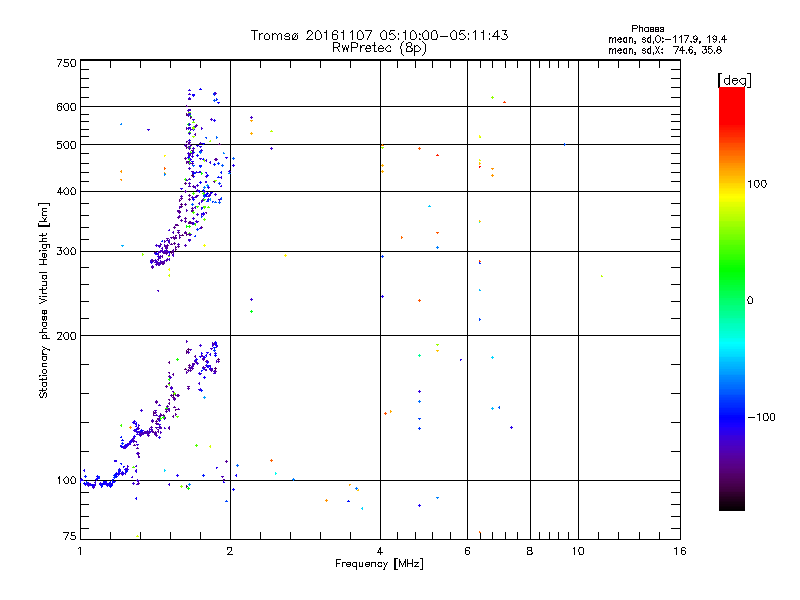Click the colorbar '0' tick label

pyautogui.click(x=749, y=301)
